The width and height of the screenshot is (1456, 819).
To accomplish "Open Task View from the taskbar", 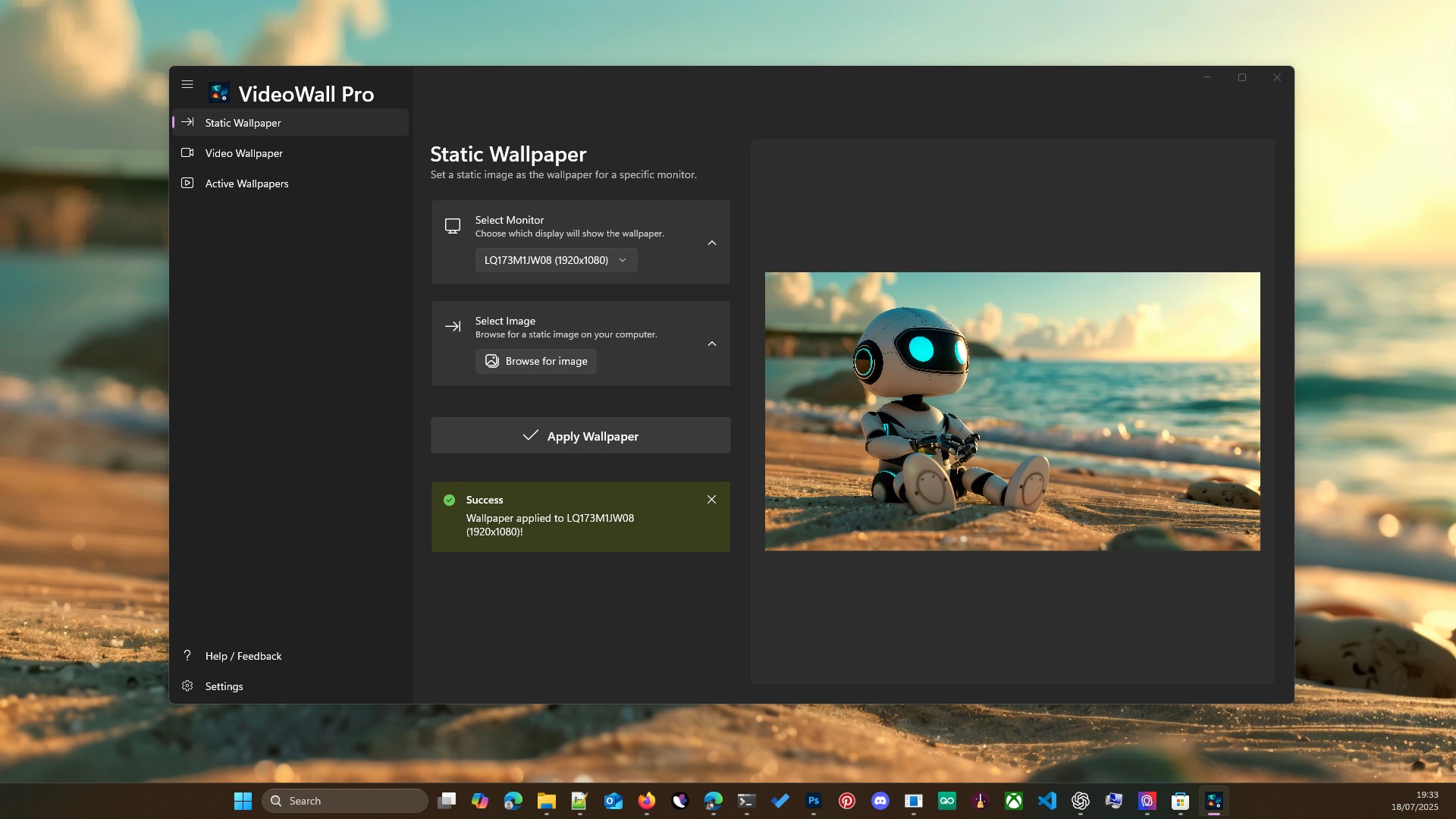I will pyautogui.click(x=447, y=801).
